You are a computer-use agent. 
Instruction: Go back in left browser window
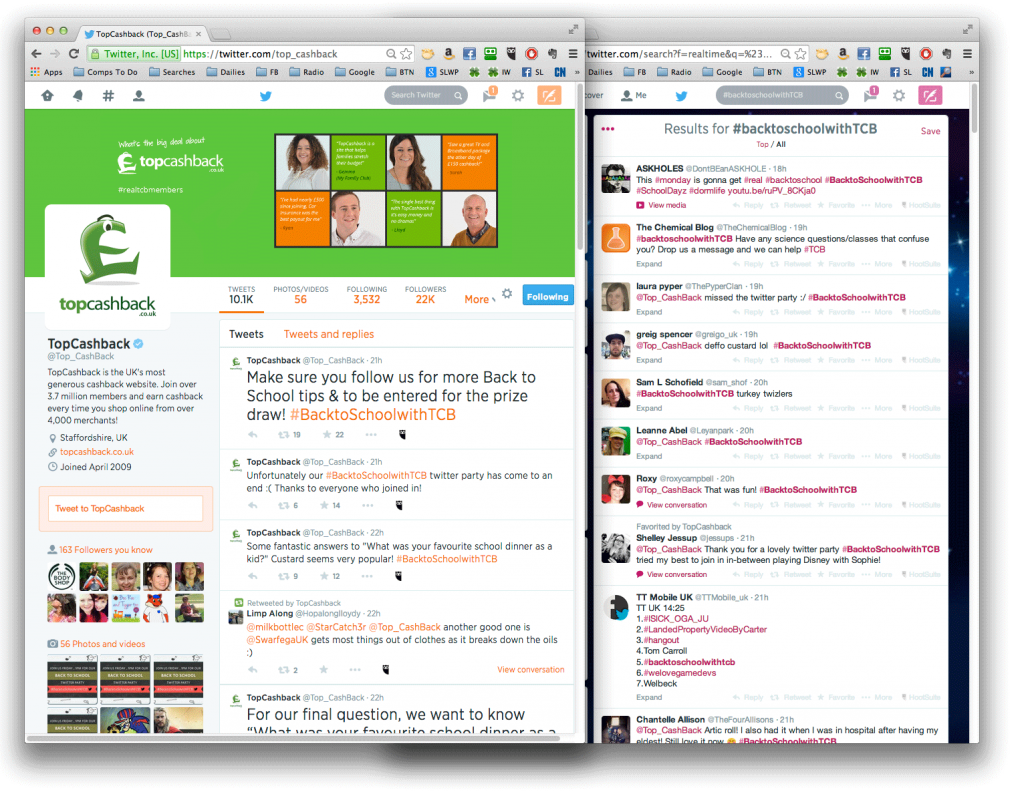[37, 55]
